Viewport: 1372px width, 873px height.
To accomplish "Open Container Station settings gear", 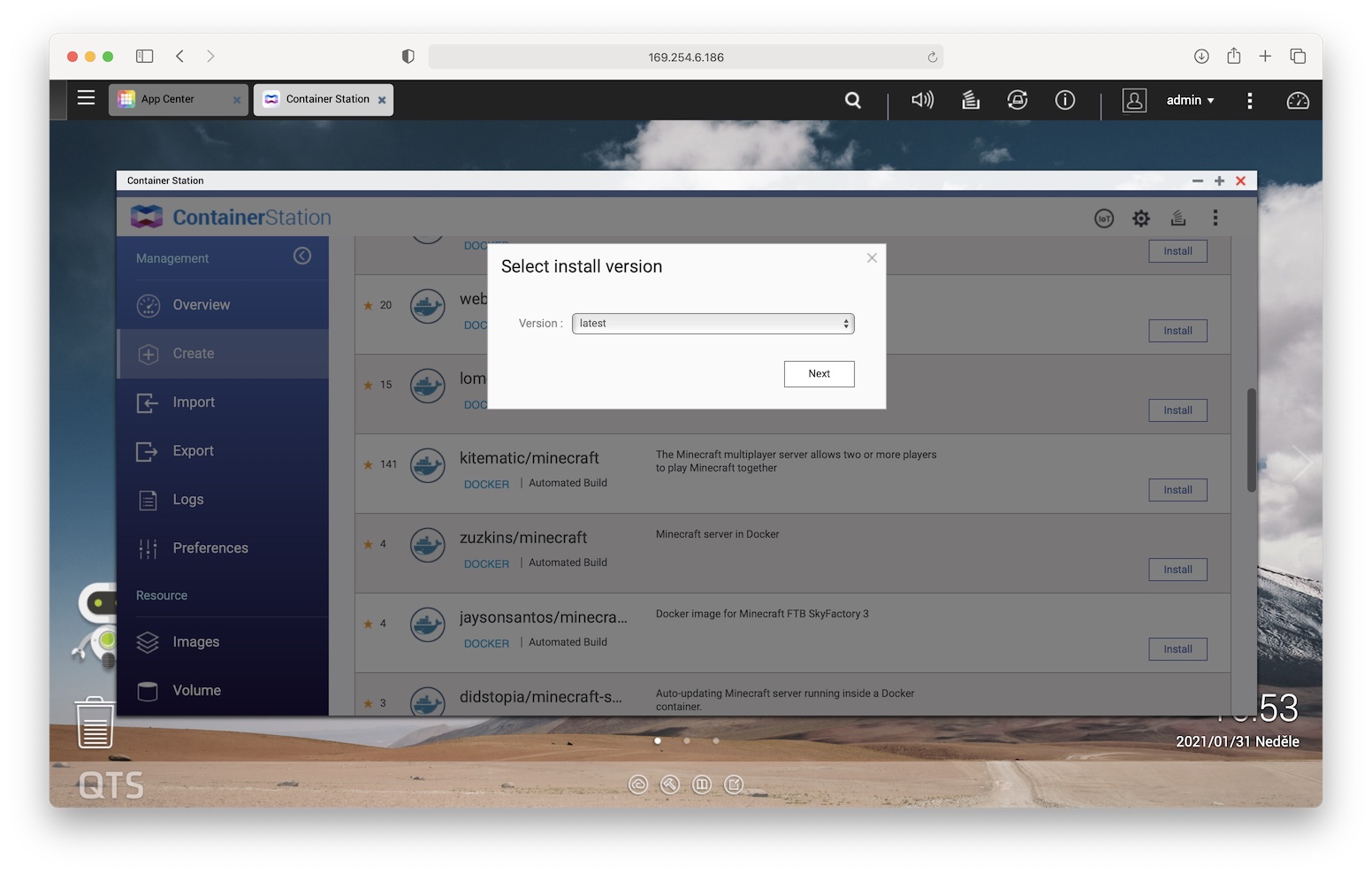I will [1140, 218].
